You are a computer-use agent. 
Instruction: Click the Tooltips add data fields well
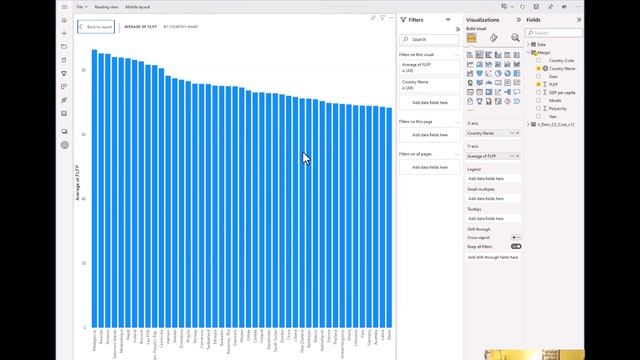click(493, 218)
